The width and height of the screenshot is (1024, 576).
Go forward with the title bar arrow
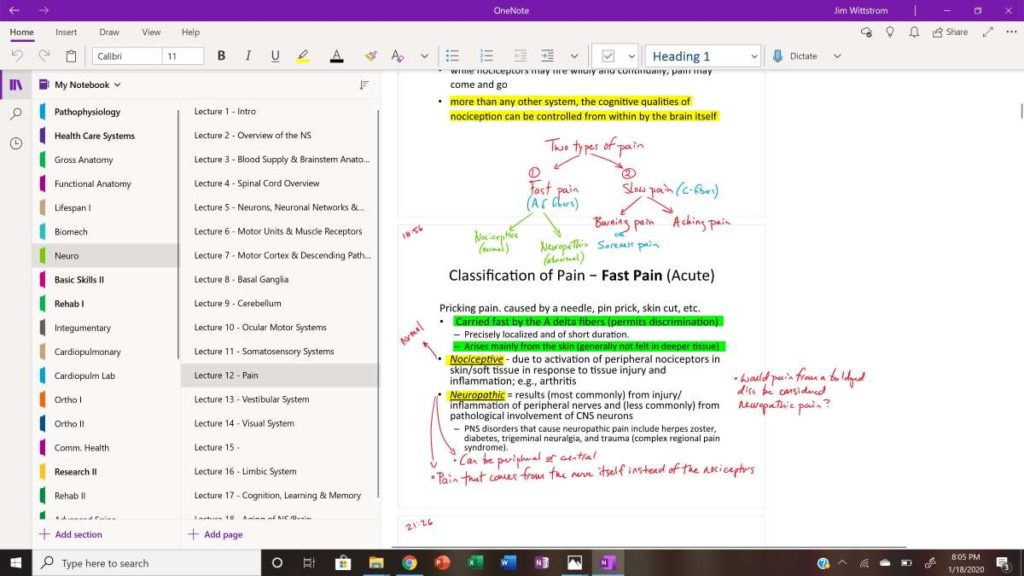point(44,10)
